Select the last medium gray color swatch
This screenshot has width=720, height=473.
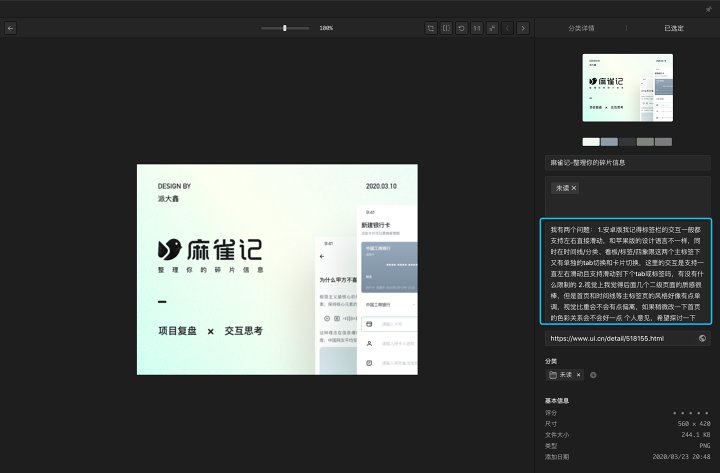(663, 142)
